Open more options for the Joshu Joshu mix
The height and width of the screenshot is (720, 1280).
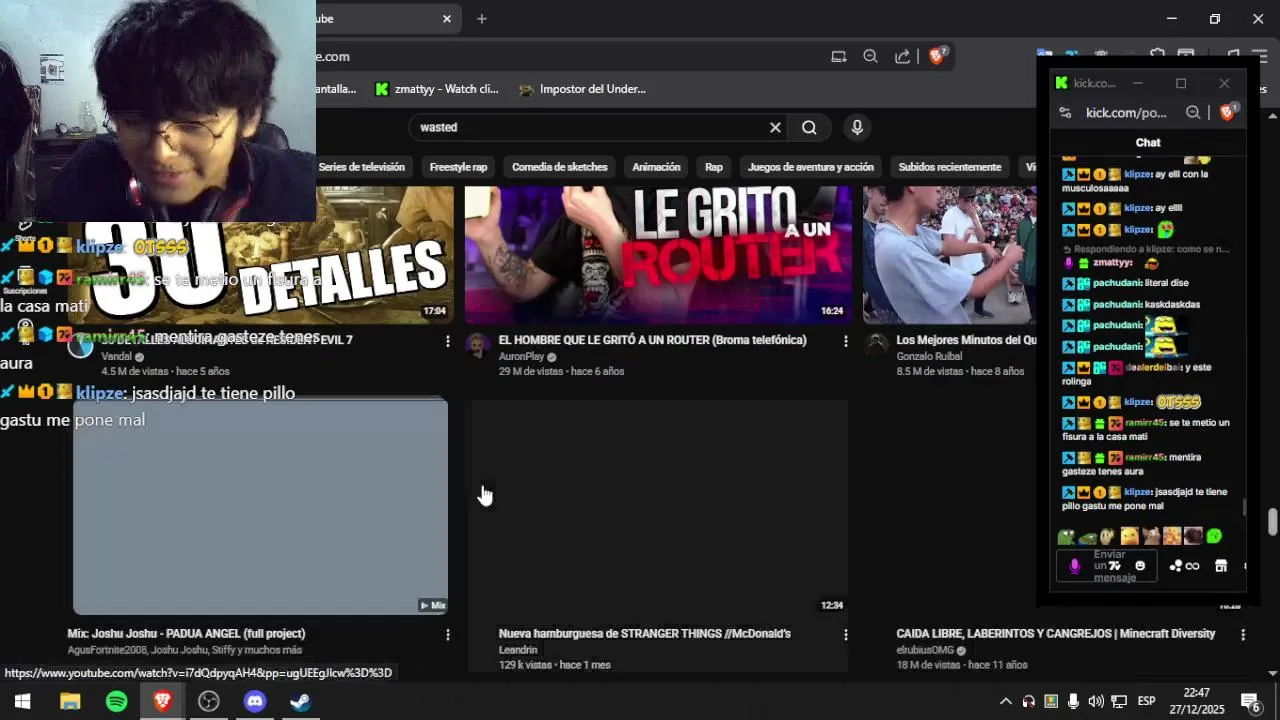click(x=447, y=634)
